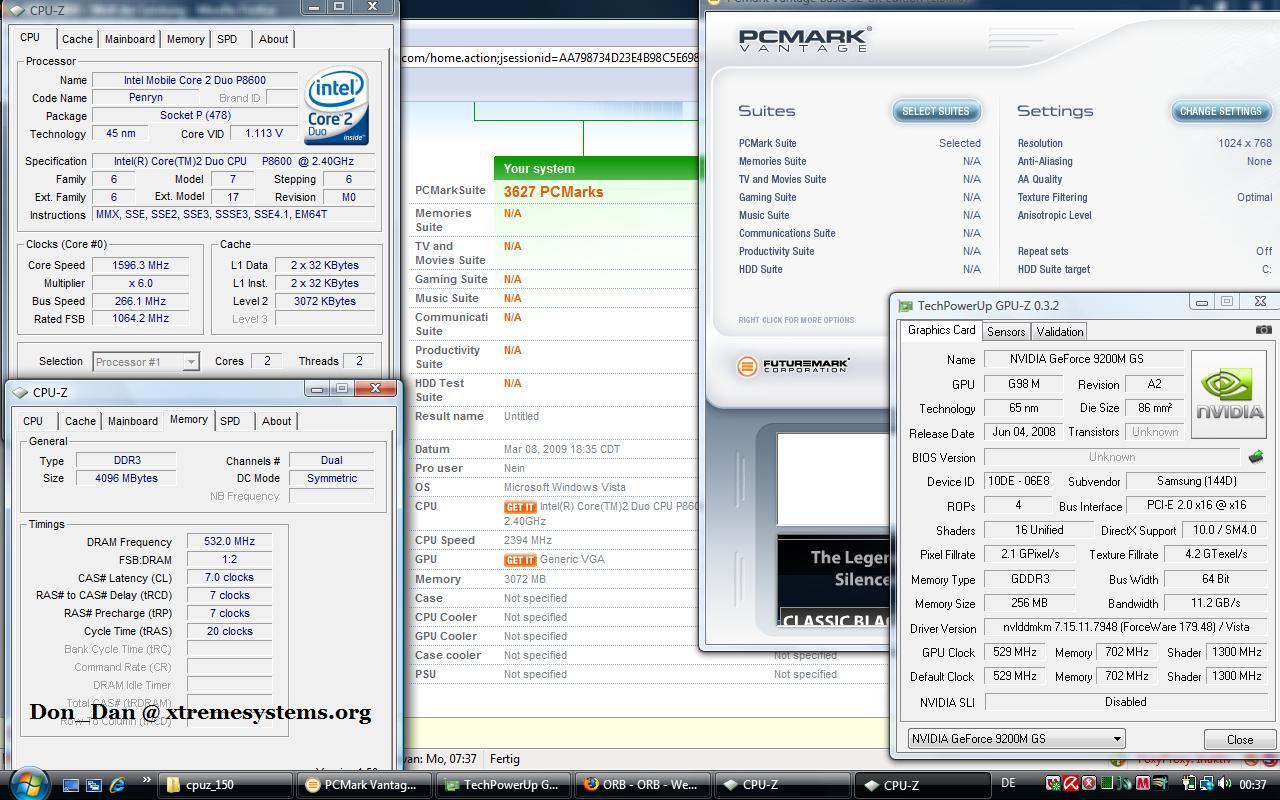Switch to CPU tab in lower CPU-Z window
This screenshot has height=800, width=1280.
(33, 421)
